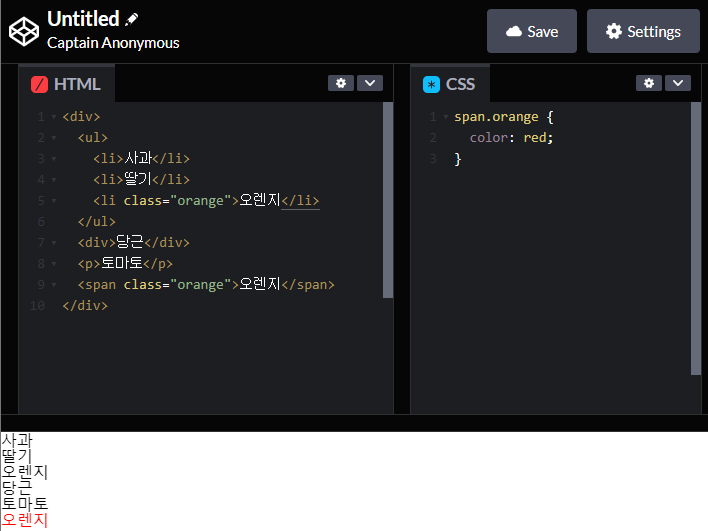
Task: Click CSS line number 3
Action: point(433,159)
